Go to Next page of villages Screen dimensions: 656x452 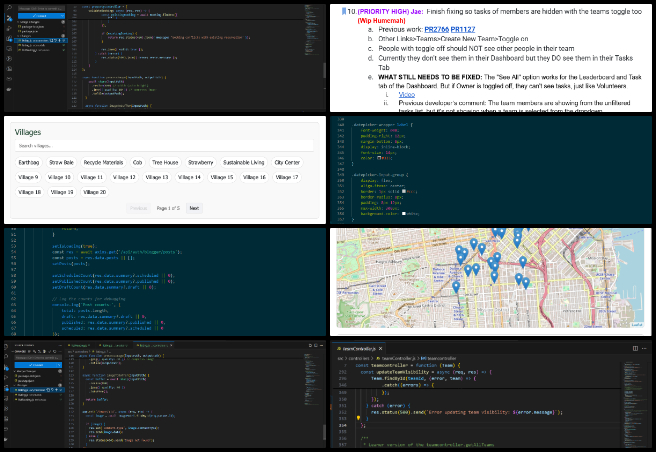(194, 208)
